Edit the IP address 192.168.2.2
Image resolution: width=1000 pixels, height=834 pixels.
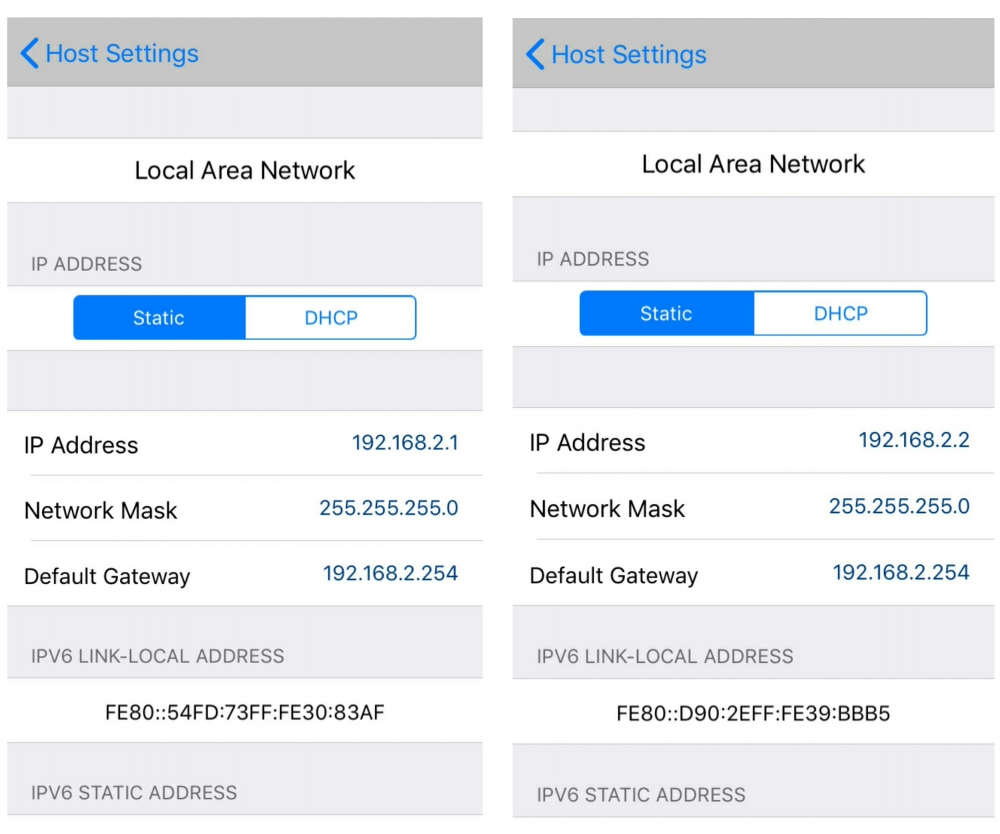point(914,440)
